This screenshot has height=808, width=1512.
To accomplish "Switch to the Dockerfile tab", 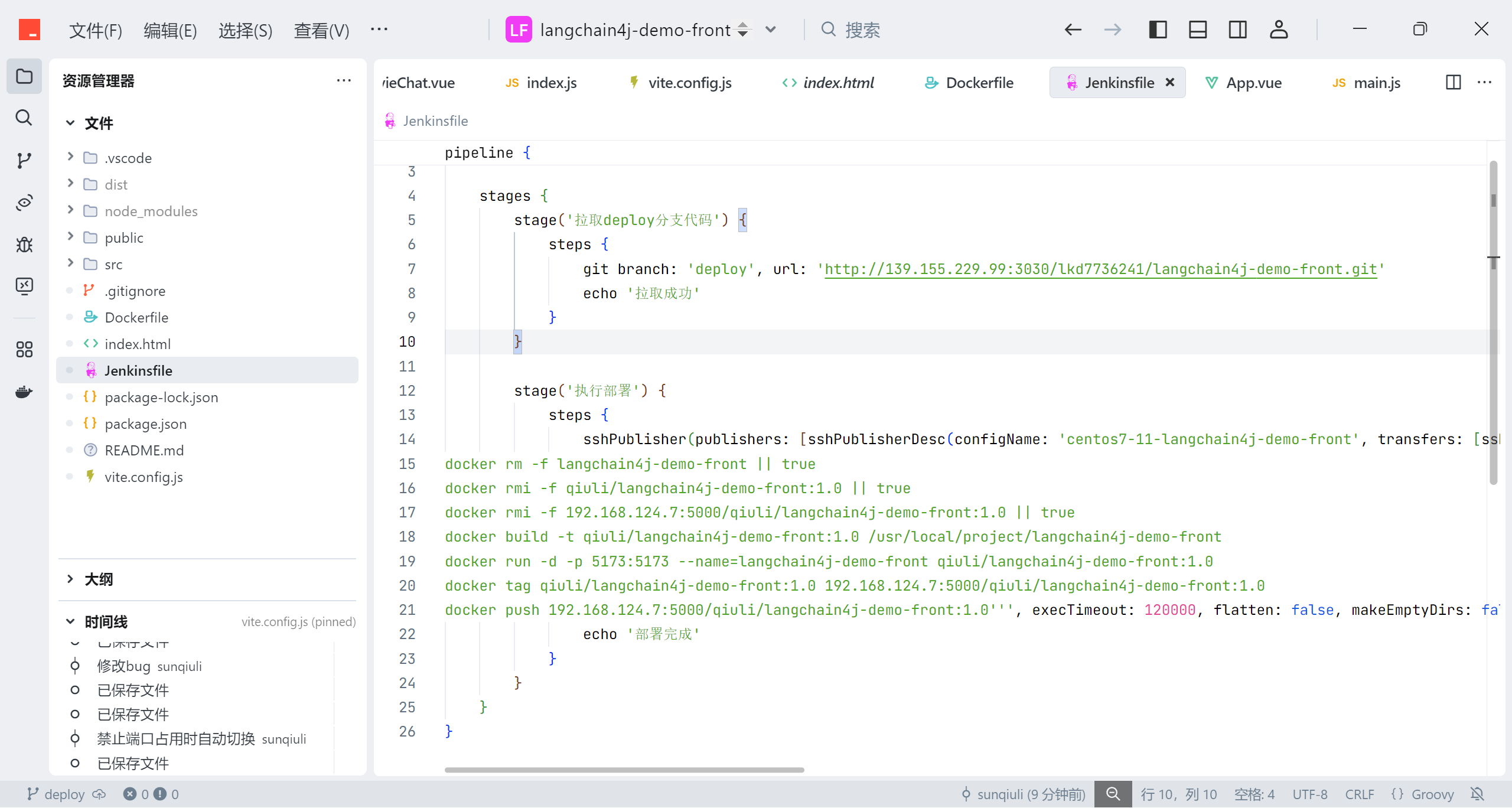I will [979, 83].
